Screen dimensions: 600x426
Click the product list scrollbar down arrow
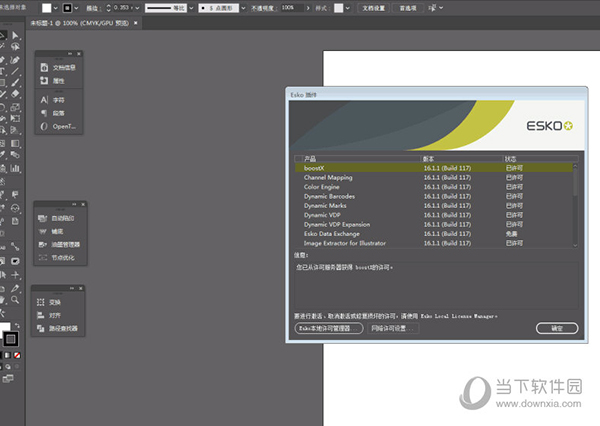click(x=575, y=245)
